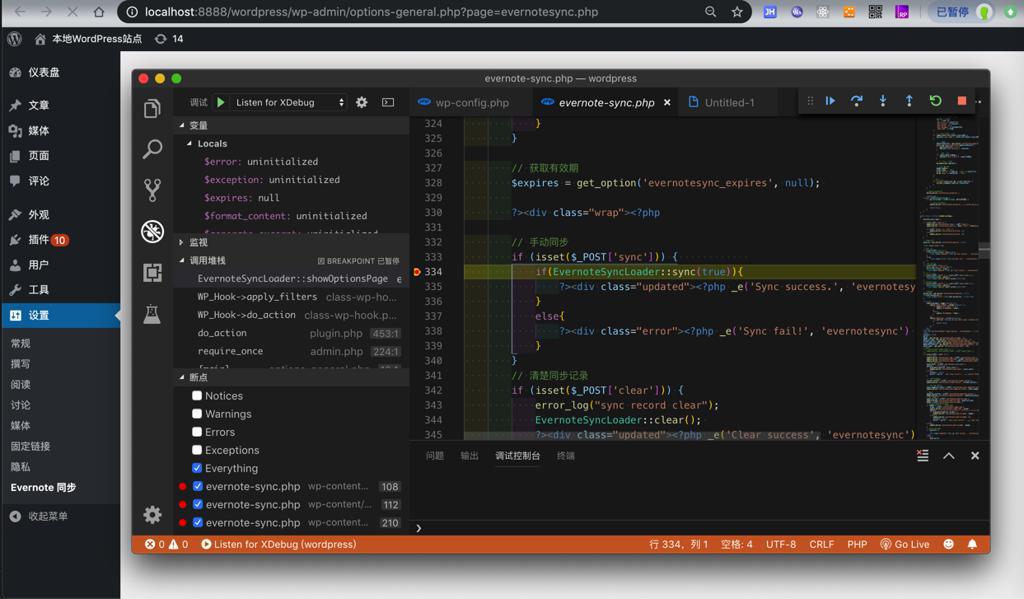Stop the debugging session
Screen dimensions: 1024x599
point(962,101)
